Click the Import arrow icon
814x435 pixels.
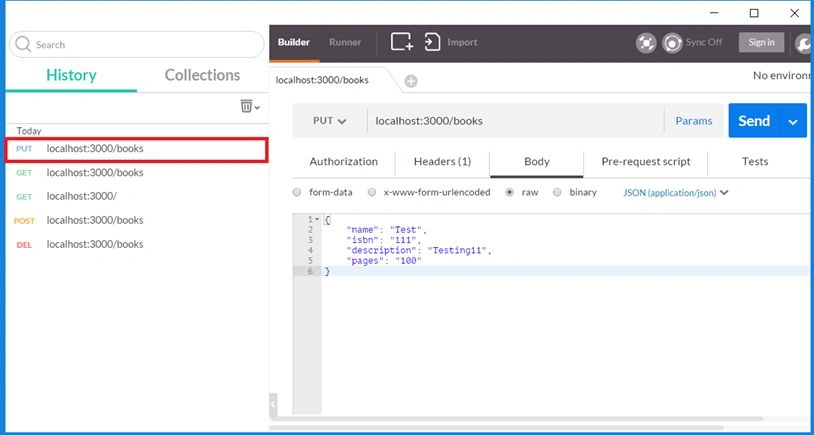(x=432, y=42)
